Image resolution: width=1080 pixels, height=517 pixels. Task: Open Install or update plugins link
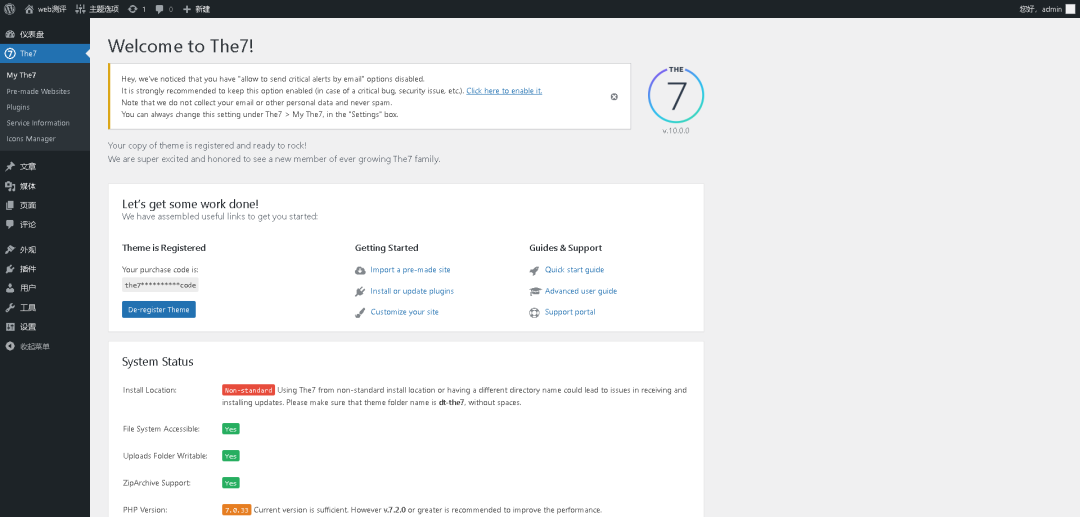[412, 291]
